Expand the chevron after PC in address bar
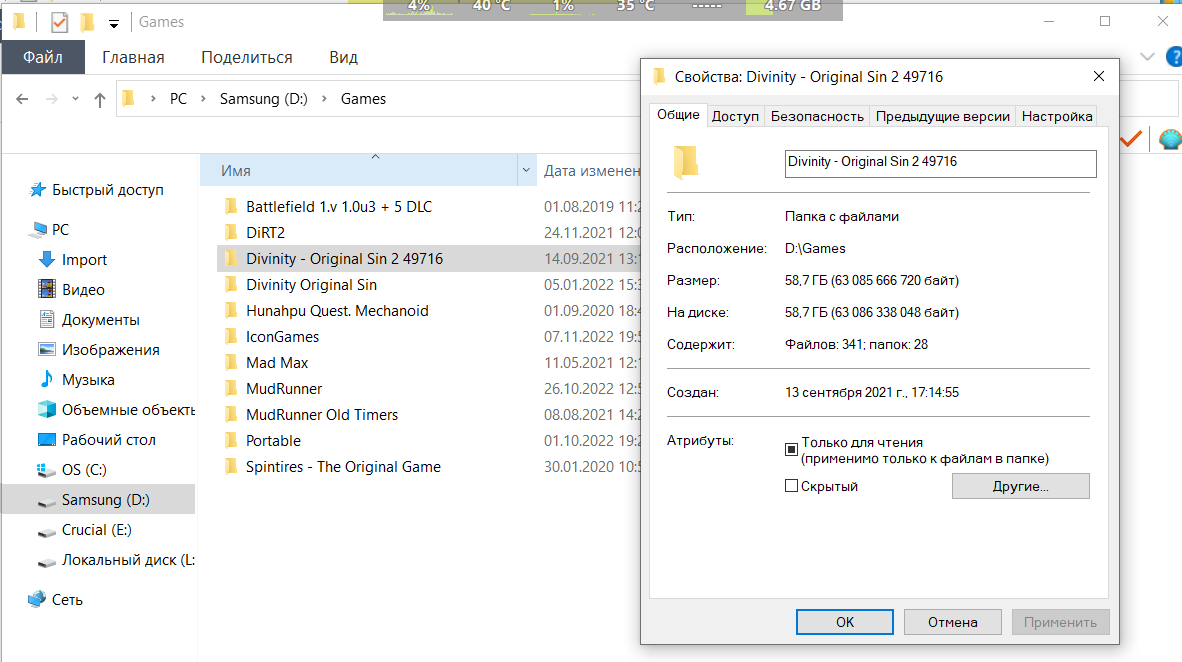 point(204,99)
